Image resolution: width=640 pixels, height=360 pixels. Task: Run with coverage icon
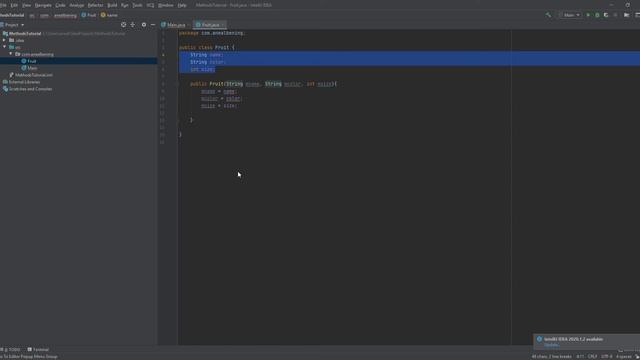coord(606,15)
